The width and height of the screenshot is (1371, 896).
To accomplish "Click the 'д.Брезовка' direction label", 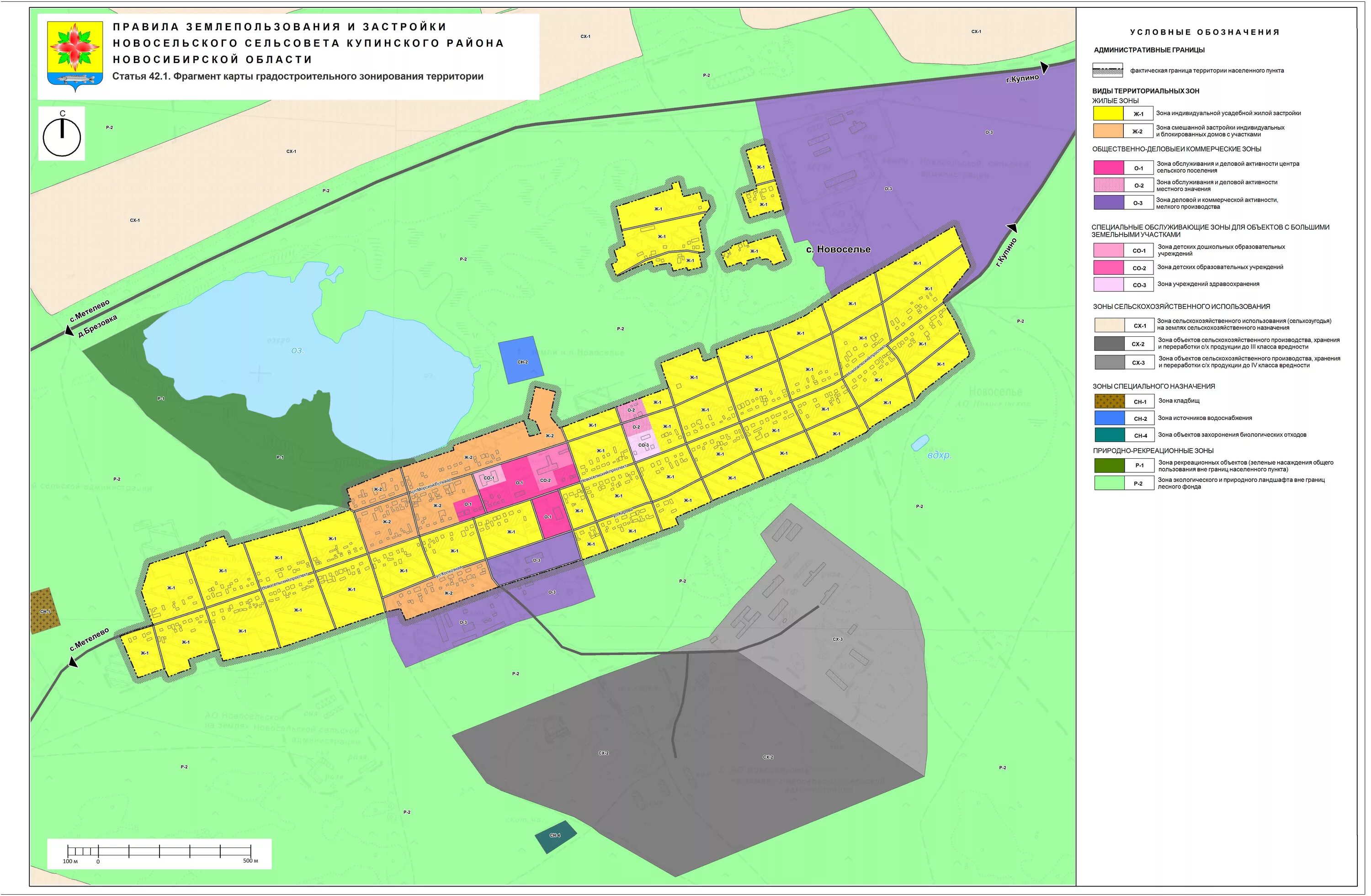I will pos(97,326).
